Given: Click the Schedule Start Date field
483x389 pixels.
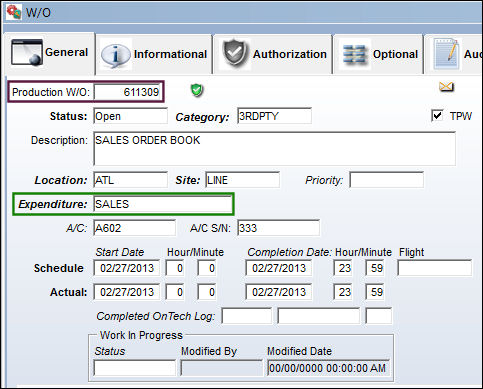Looking at the screenshot, I should tap(127, 268).
